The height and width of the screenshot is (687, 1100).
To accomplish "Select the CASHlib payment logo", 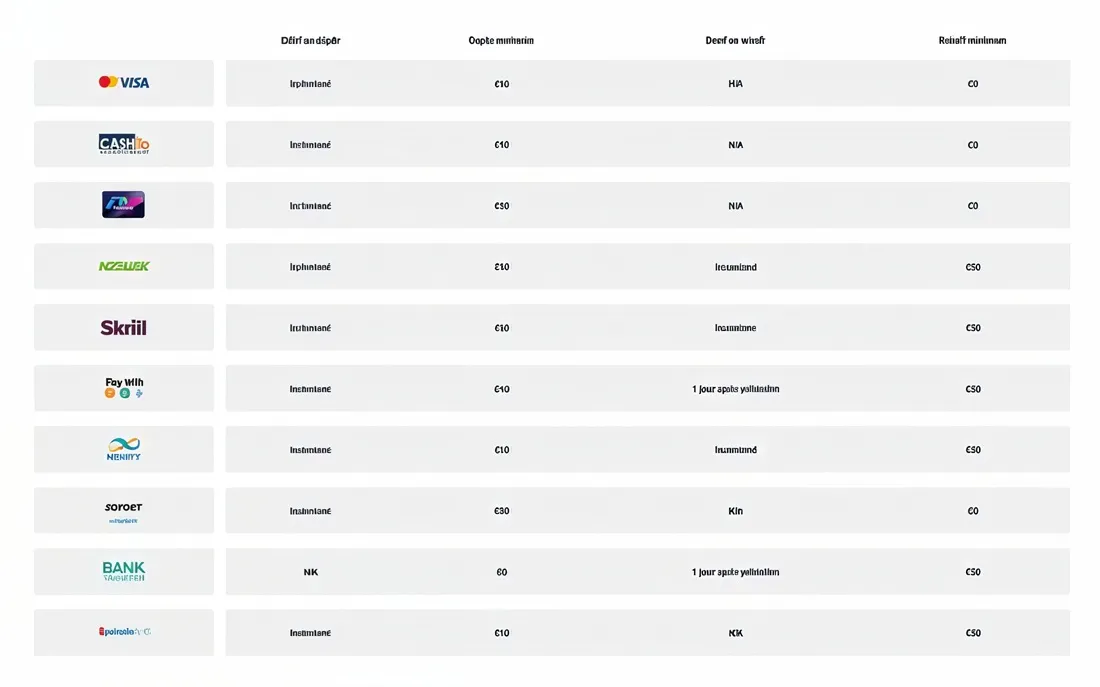I will (x=124, y=144).
